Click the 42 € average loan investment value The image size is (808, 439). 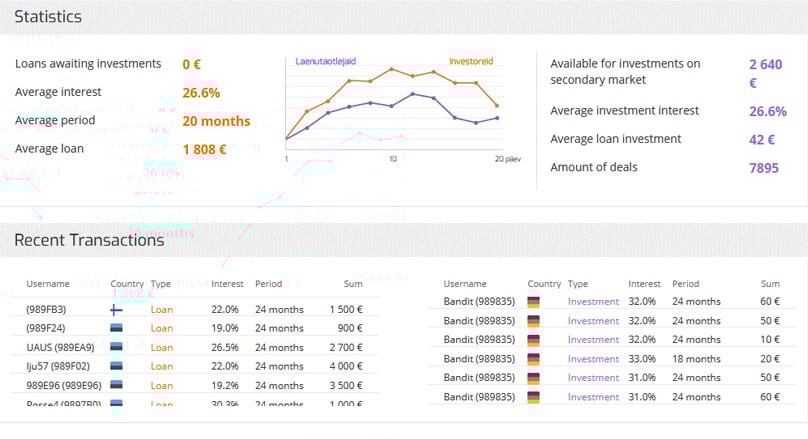(762, 140)
